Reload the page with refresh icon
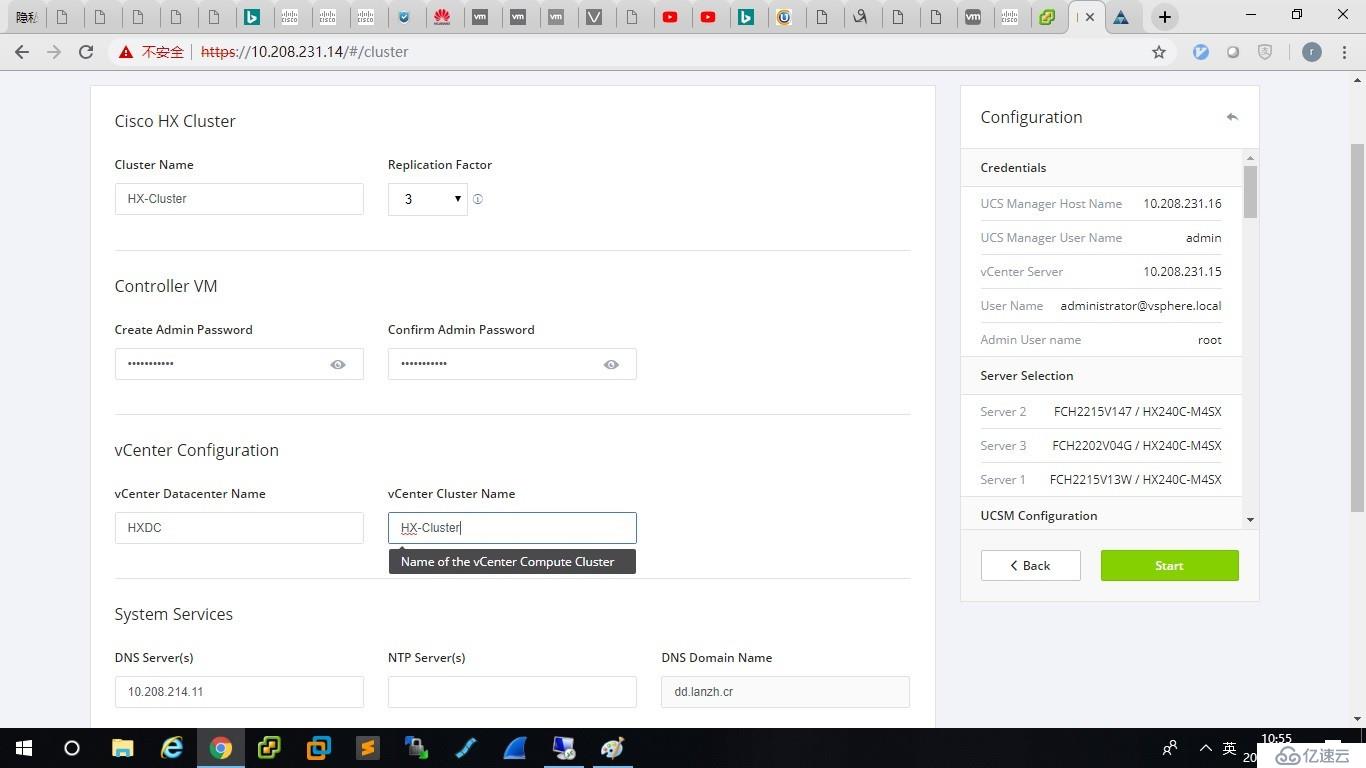Viewport: 1366px width, 768px height. 86,52
